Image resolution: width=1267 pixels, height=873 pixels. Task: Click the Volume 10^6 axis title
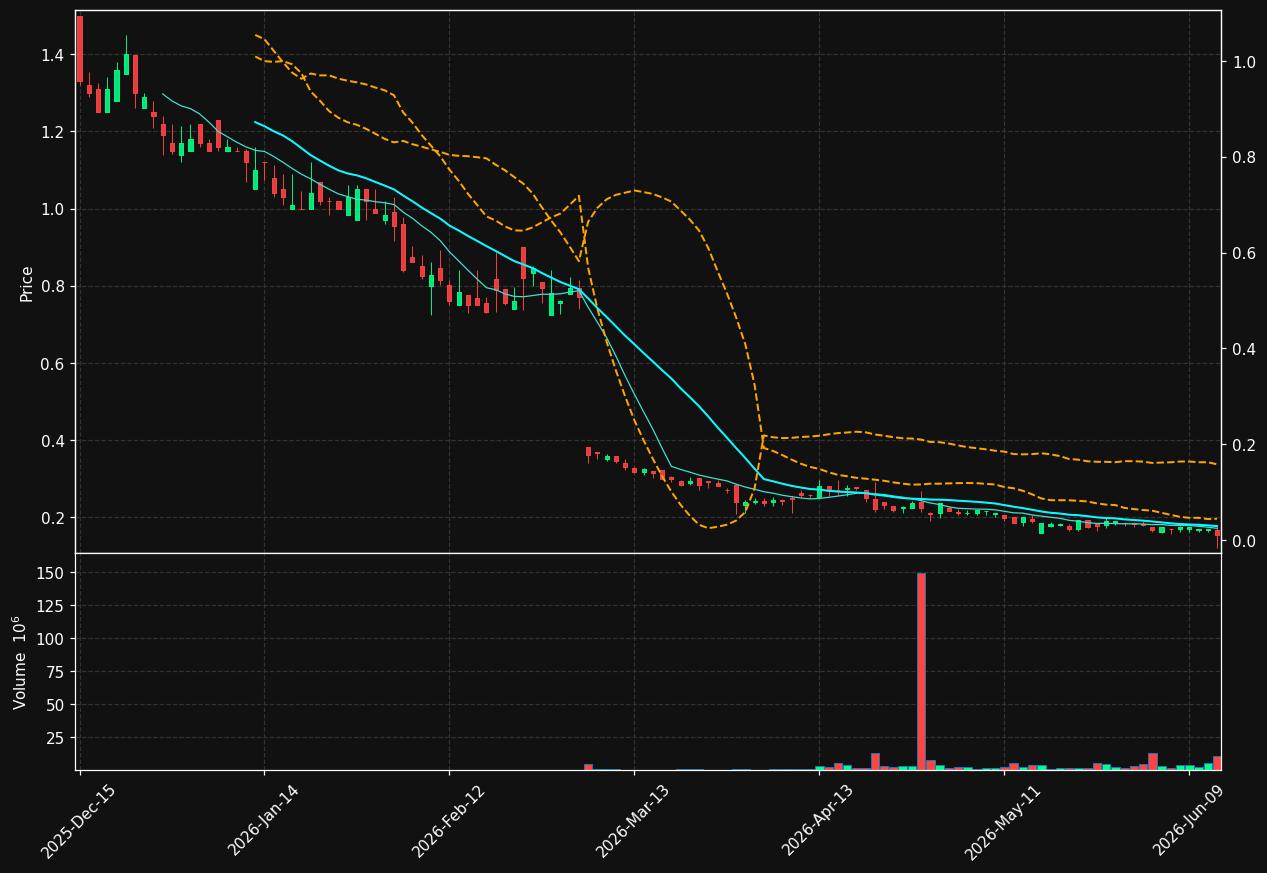coord(20,663)
